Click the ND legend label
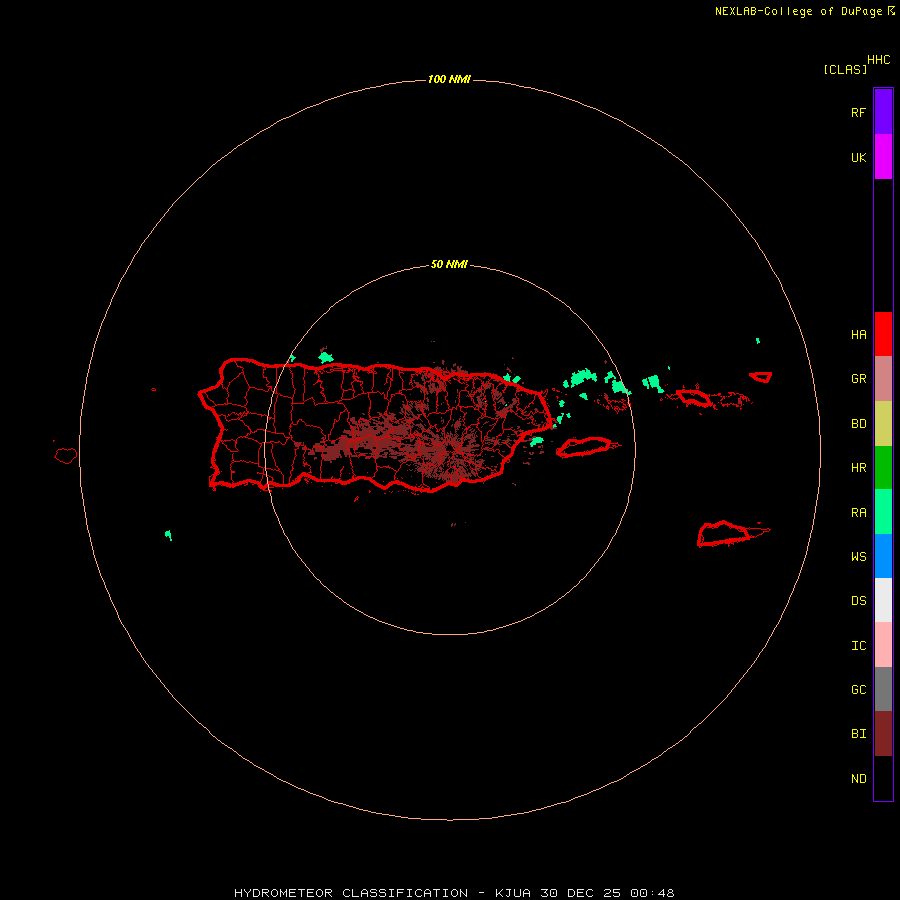 coord(858,779)
